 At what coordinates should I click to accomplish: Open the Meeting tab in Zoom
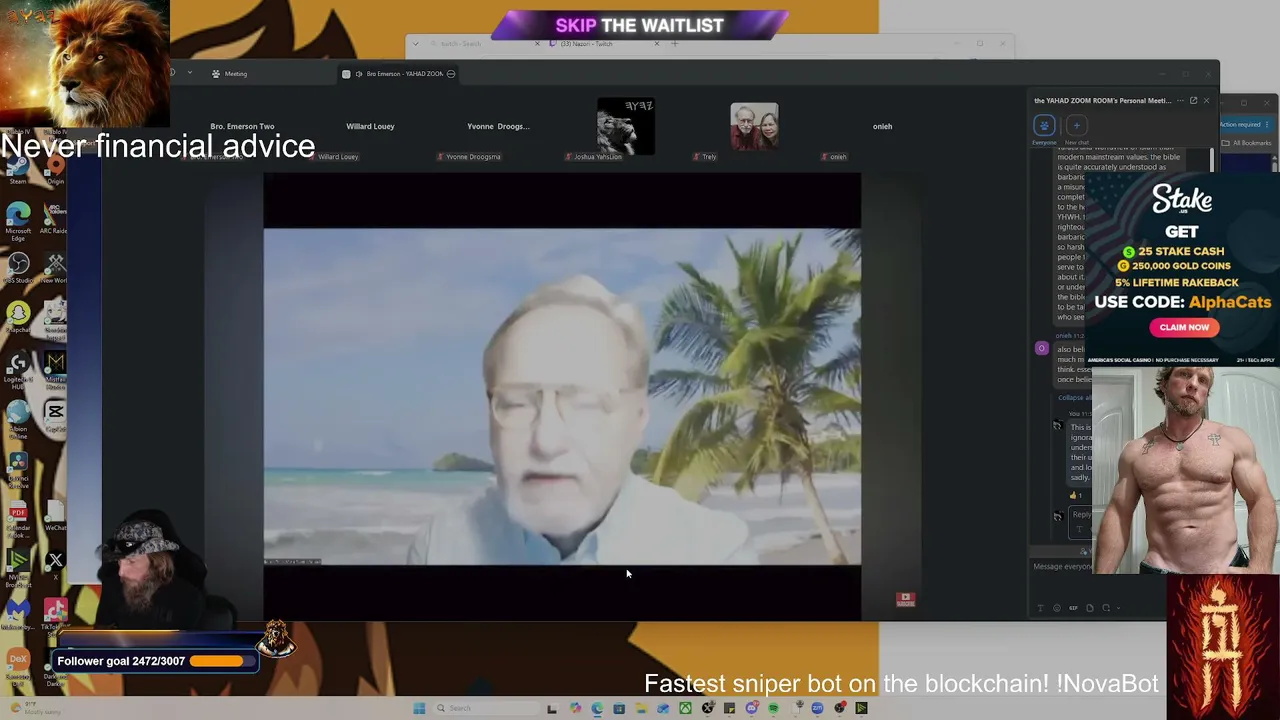[x=230, y=73]
